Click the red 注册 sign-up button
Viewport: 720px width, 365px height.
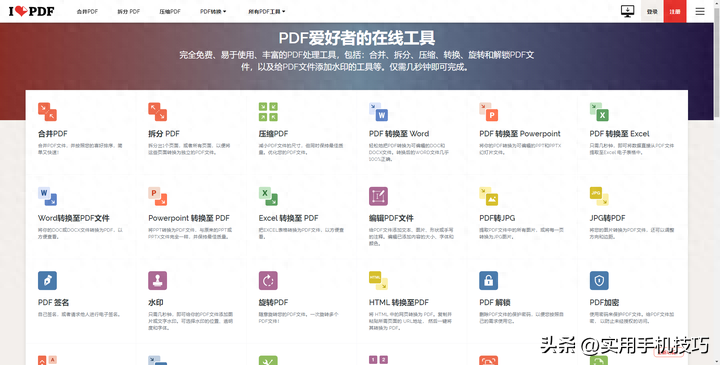click(675, 11)
